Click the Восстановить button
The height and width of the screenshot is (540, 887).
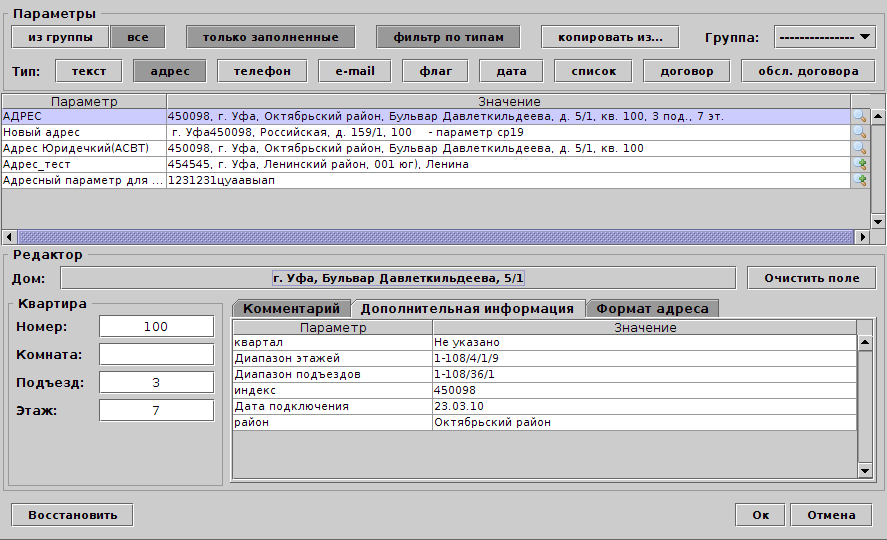click(72, 515)
